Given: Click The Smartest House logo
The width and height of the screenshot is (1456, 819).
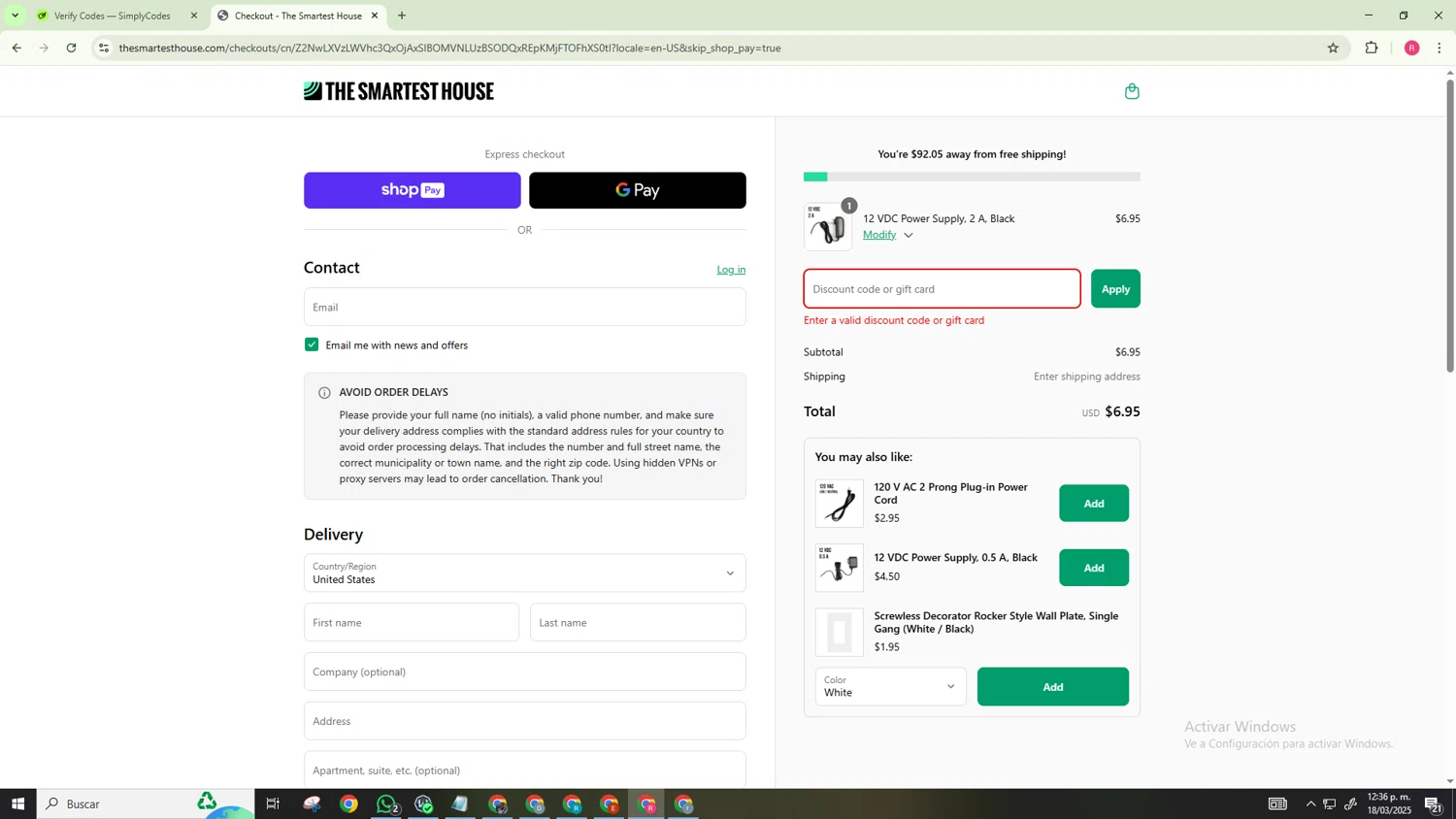Looking at the screenshot, I should (399, 91).
